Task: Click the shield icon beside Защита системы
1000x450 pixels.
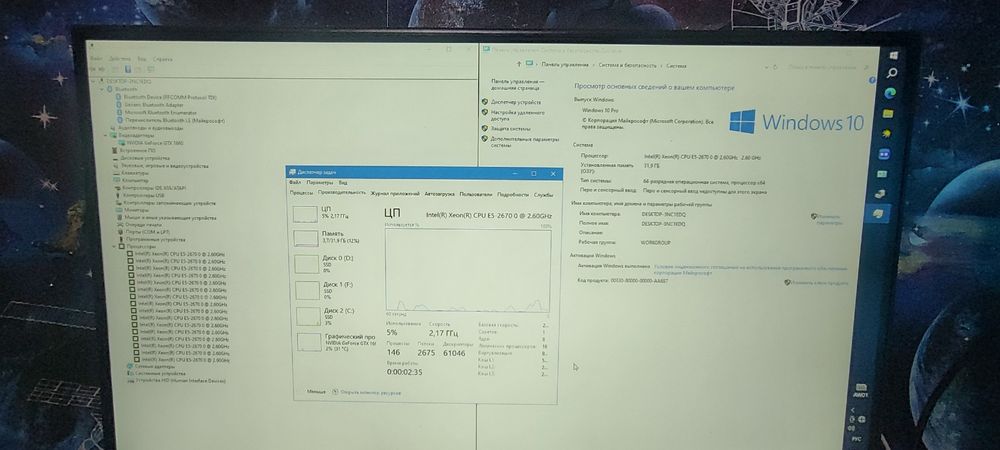Action: pyautogui.click(x=485, y=128)
